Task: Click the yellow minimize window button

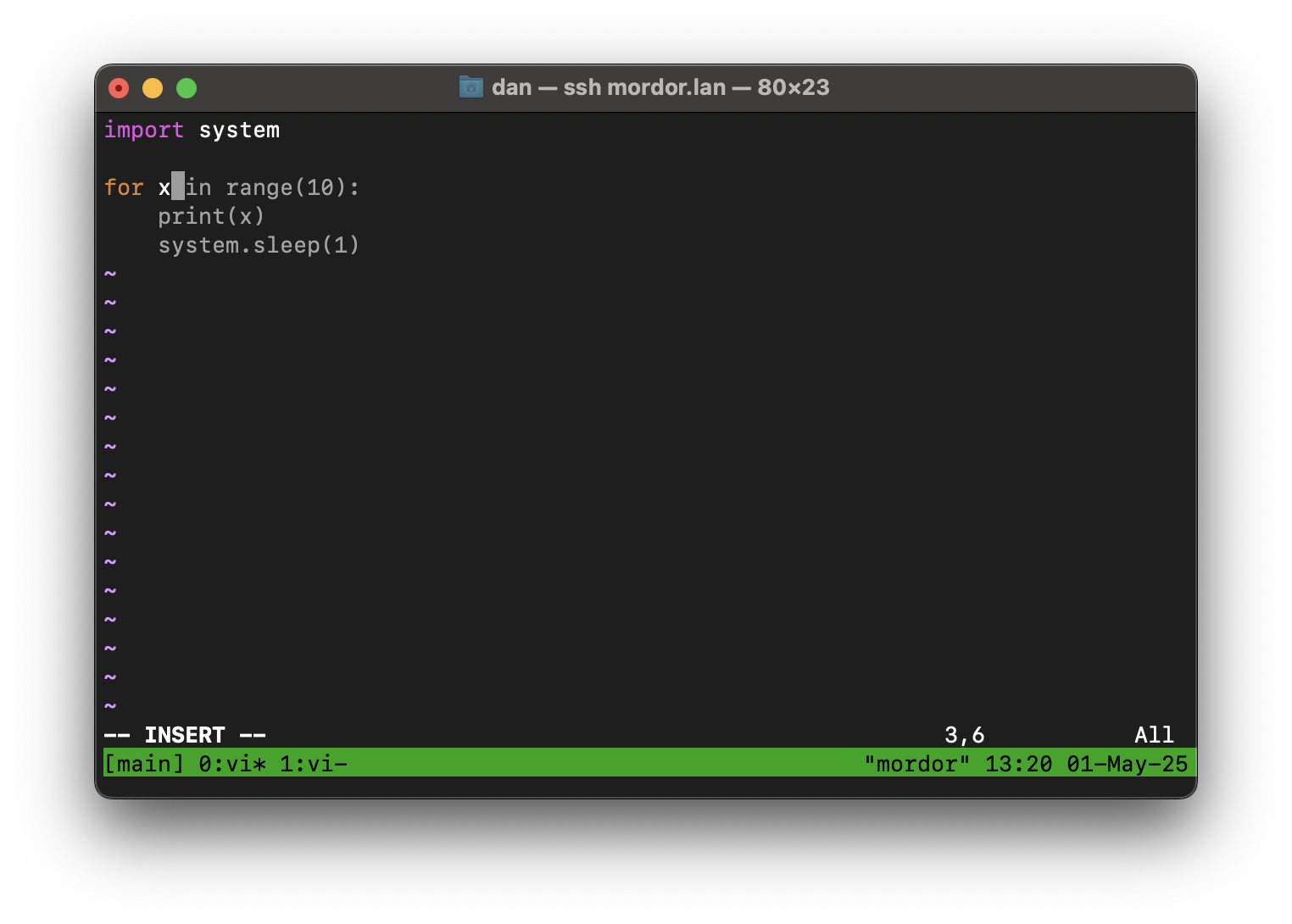Action: [153, 88]
